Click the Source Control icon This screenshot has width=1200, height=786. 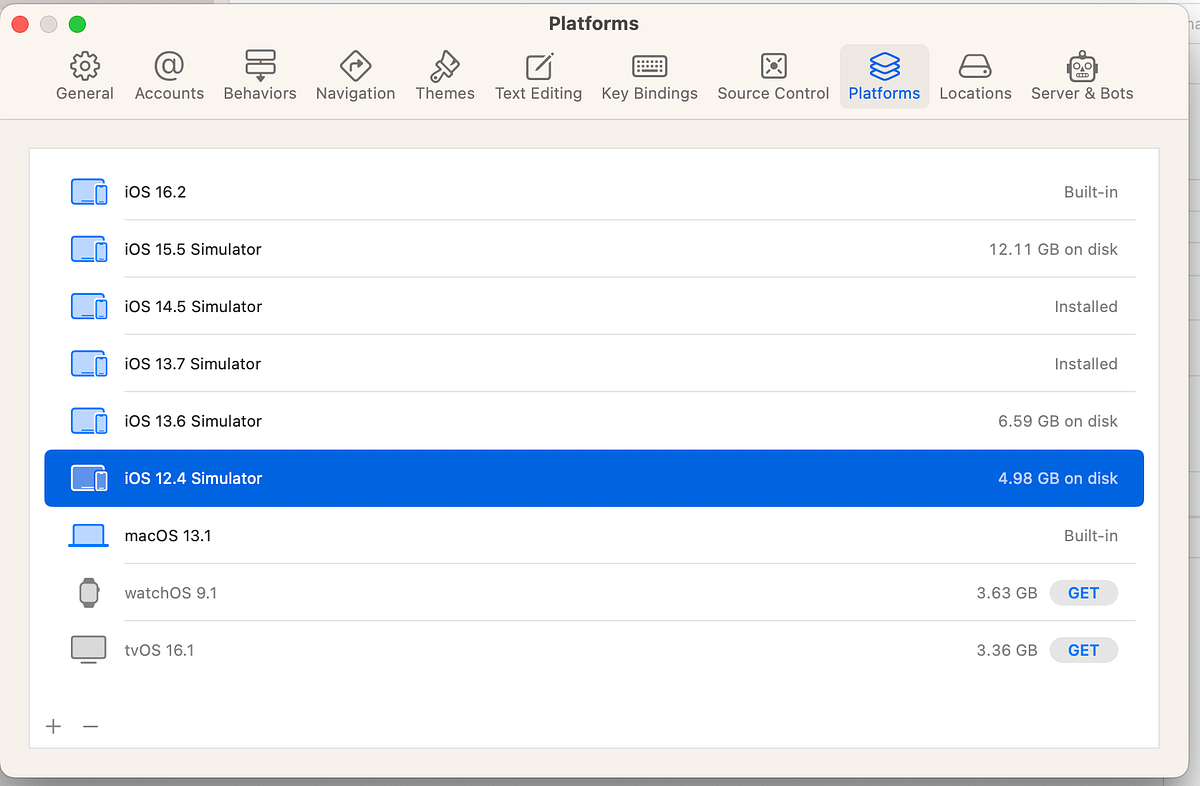tap(772, 75)
